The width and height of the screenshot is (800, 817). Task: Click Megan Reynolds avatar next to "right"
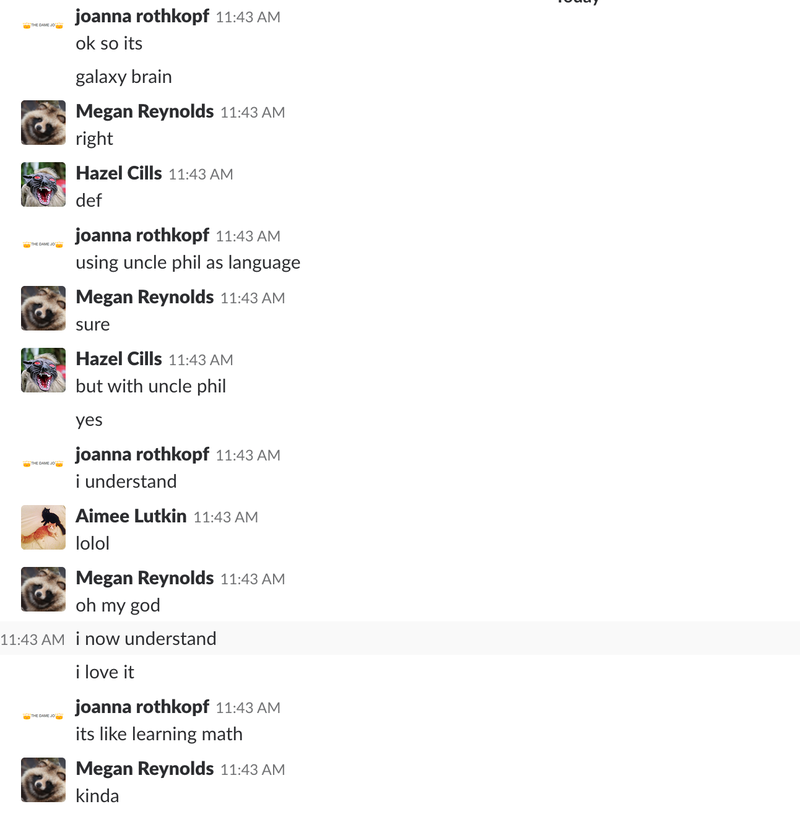(x=43, y=122)
